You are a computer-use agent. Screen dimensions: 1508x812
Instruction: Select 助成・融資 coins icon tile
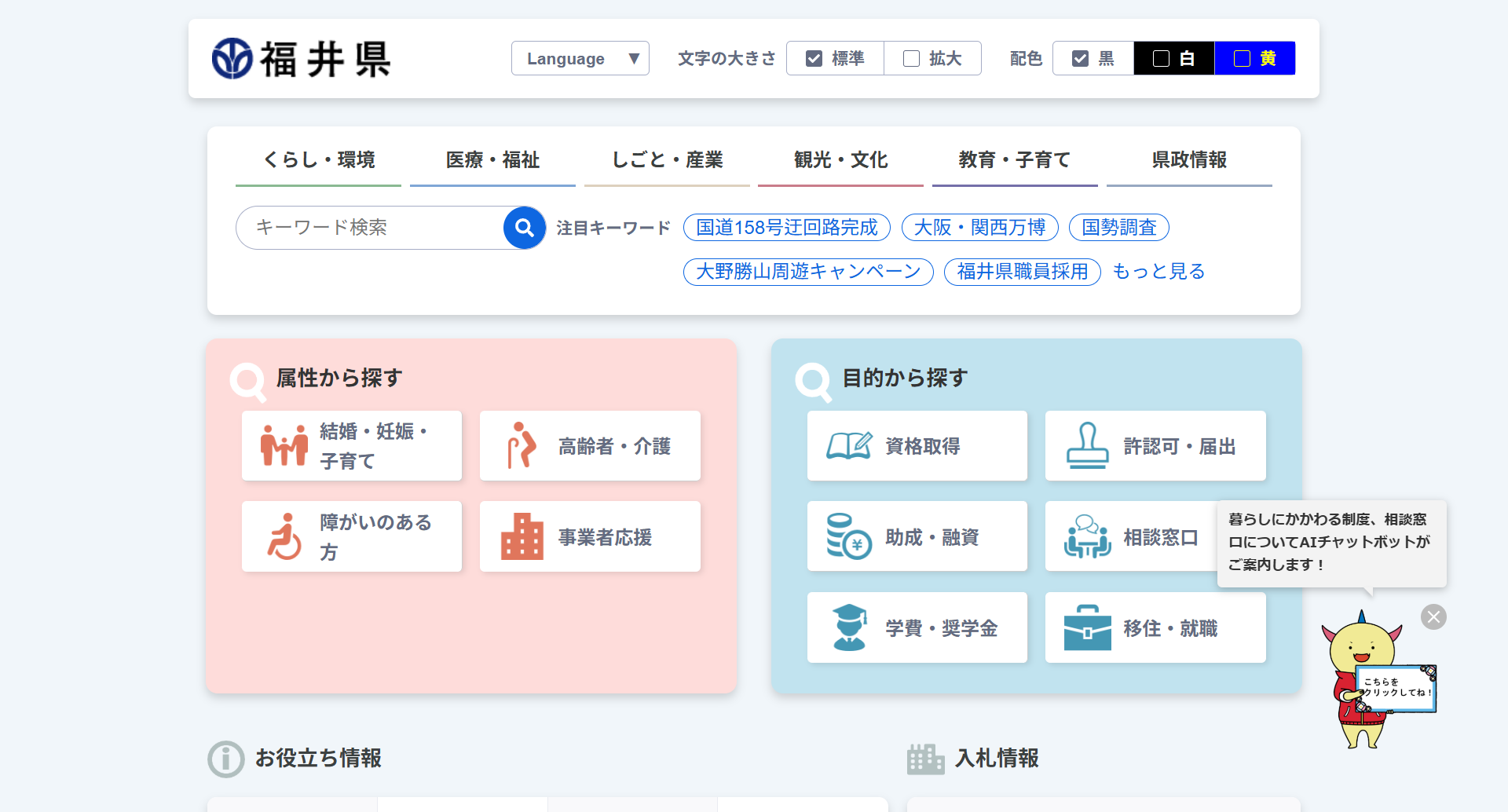pyautogui.click(x=917, y=537)
